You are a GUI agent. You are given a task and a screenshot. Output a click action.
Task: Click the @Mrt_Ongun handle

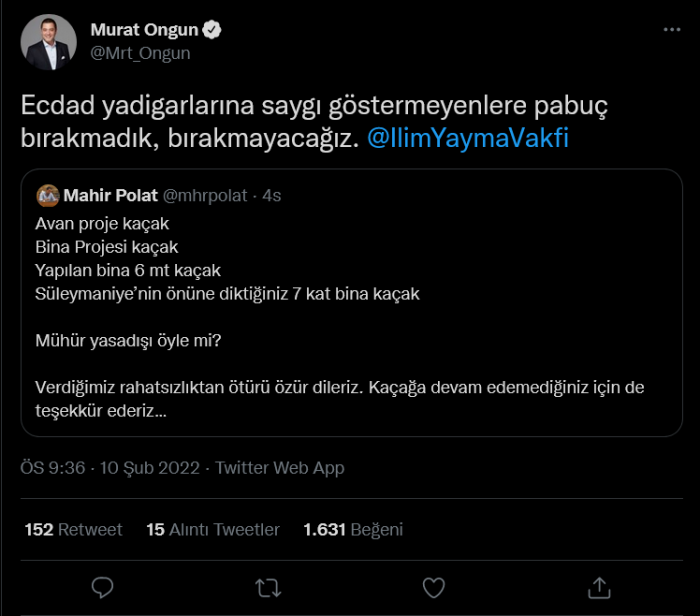coord(139,53)
